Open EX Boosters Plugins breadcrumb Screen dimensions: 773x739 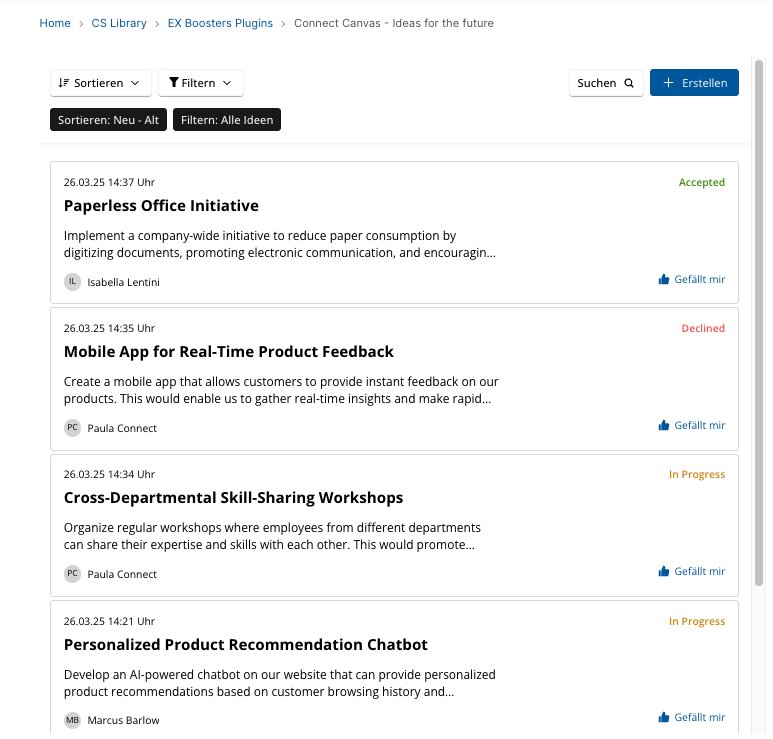220,23
